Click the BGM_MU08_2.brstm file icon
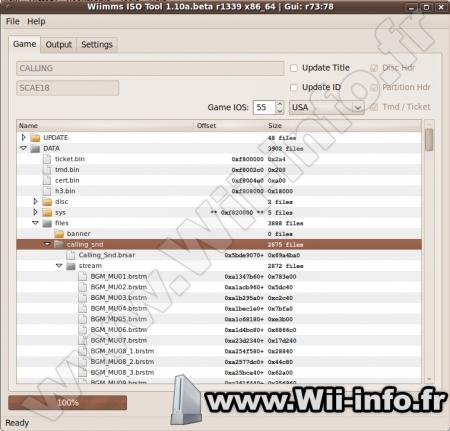This screenshot has width=450, height=431. 83,362
